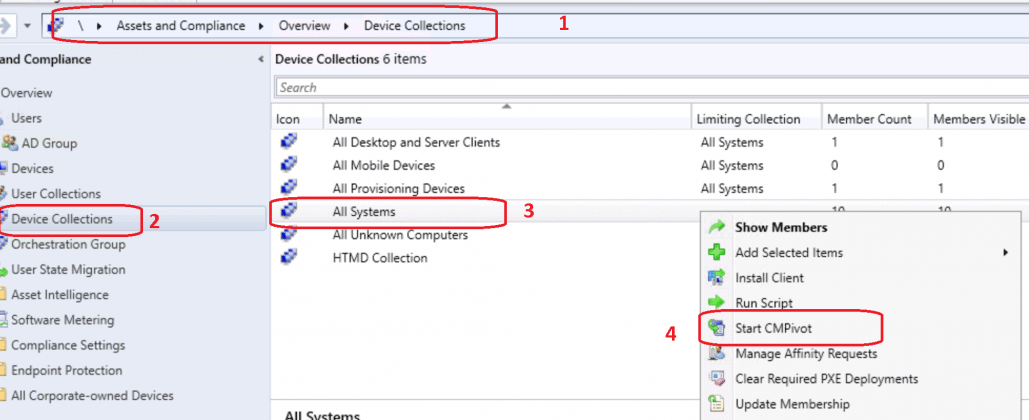The image size is (1029, 420).
Task: Sort by the Limiting Collection column header
Action: click(748, 119)
